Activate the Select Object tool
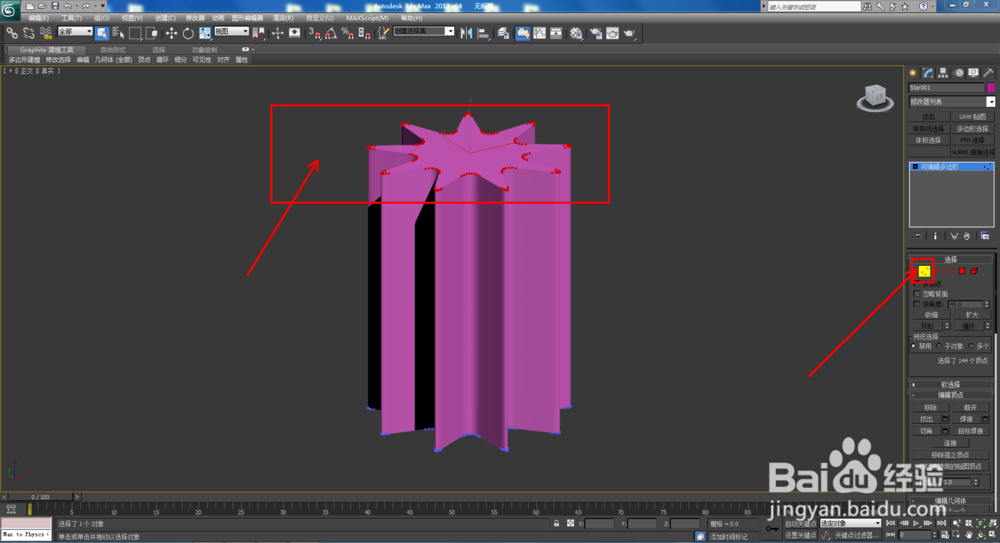1000x543 pixels. tap(102, 33)
